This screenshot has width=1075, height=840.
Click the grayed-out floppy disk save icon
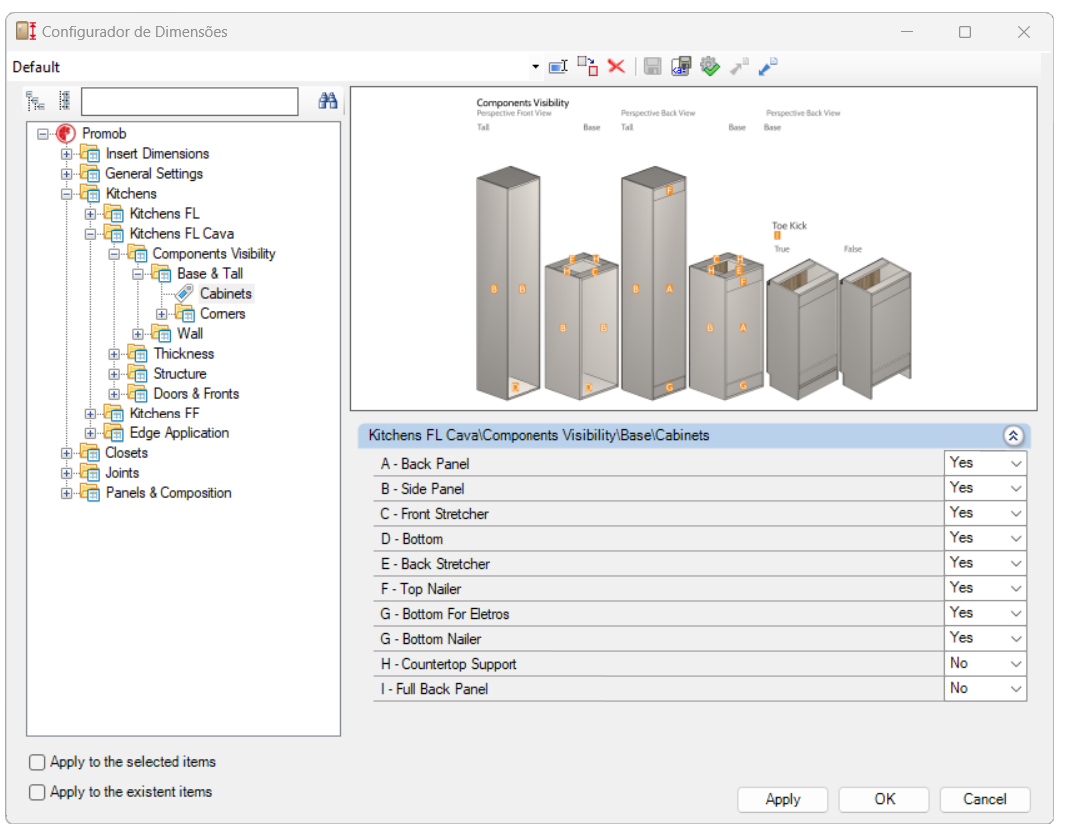tap(653, 67)
